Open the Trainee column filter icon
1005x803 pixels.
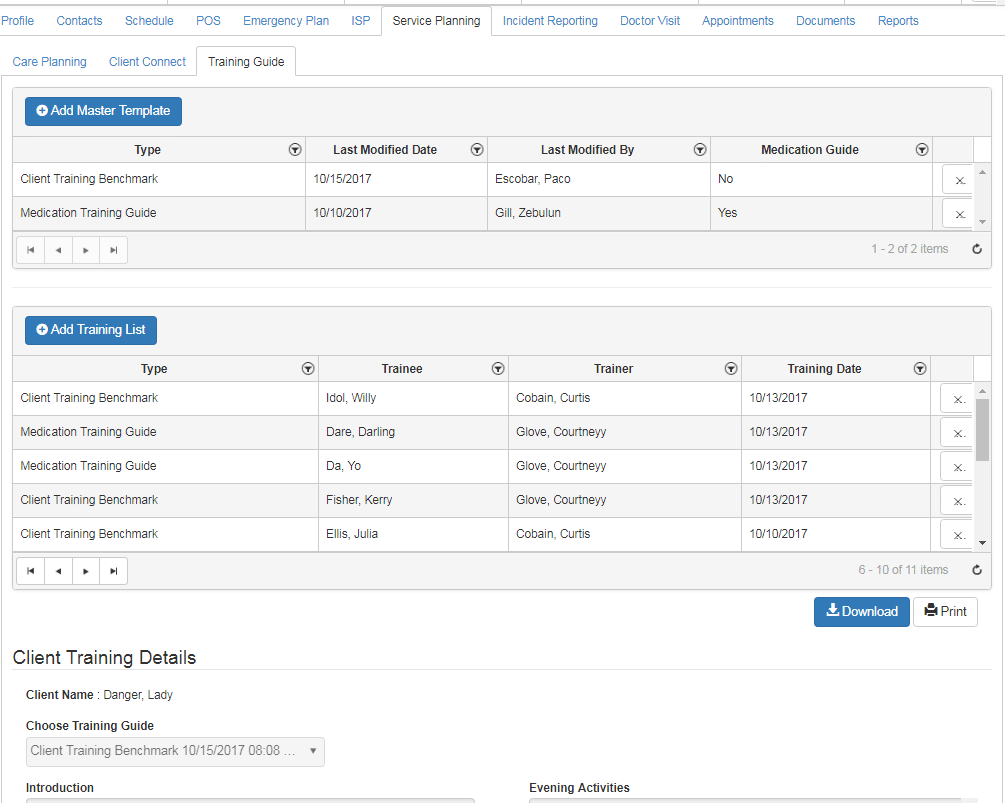coord(497,368)
